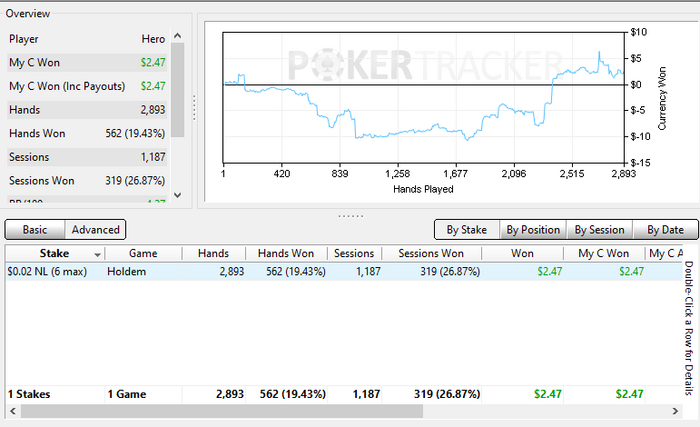Sort by the Won column header

[x=522, y=253]
